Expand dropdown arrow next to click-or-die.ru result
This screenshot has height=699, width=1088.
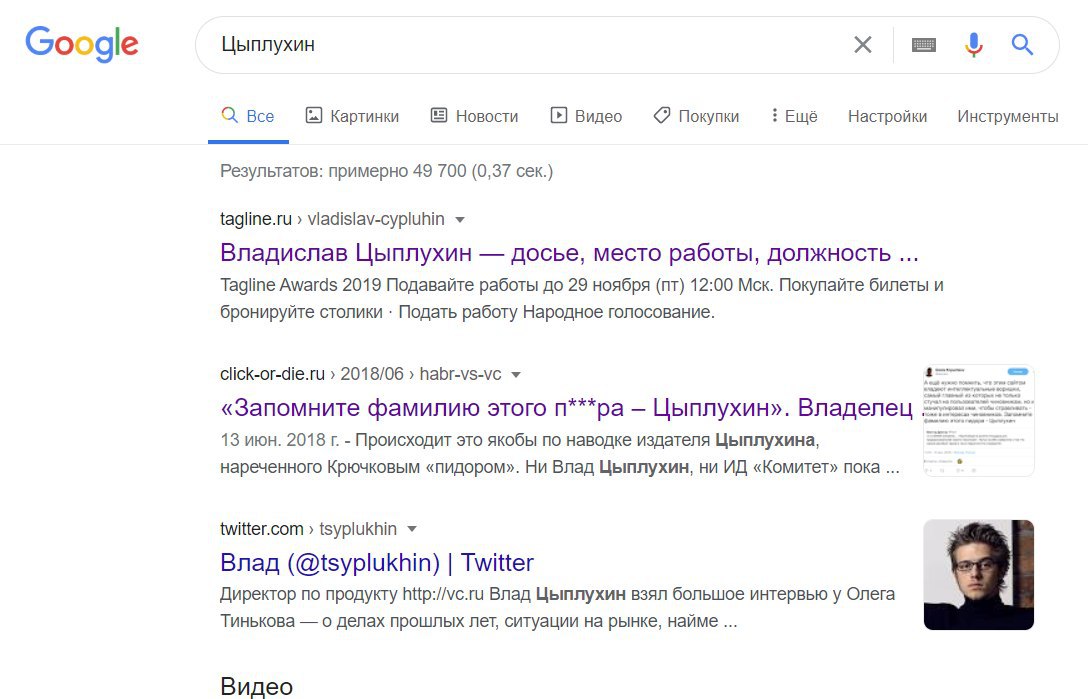click(x=516, y=375)
